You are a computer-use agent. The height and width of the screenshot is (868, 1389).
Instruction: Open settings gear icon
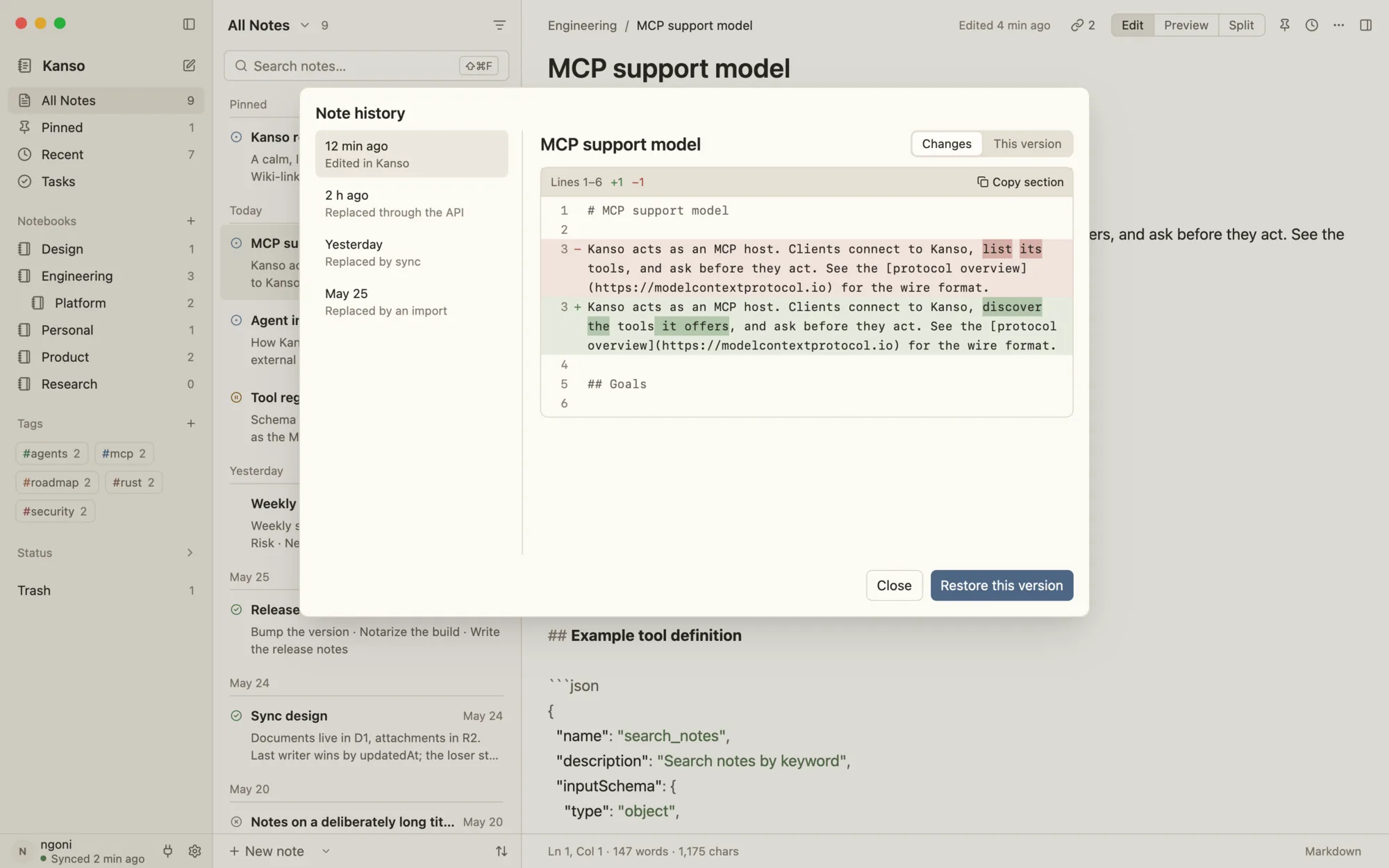[194, 851]
